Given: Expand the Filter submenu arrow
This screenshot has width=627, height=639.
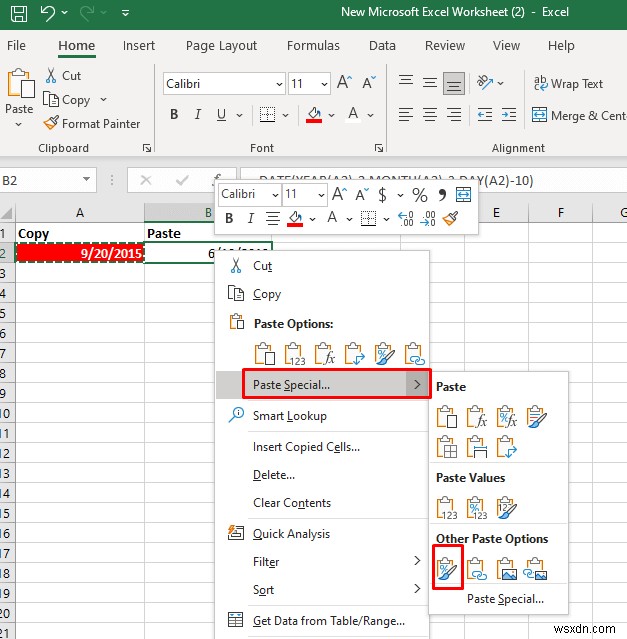Looking at the screenshot, I should (x=417, y=561).
